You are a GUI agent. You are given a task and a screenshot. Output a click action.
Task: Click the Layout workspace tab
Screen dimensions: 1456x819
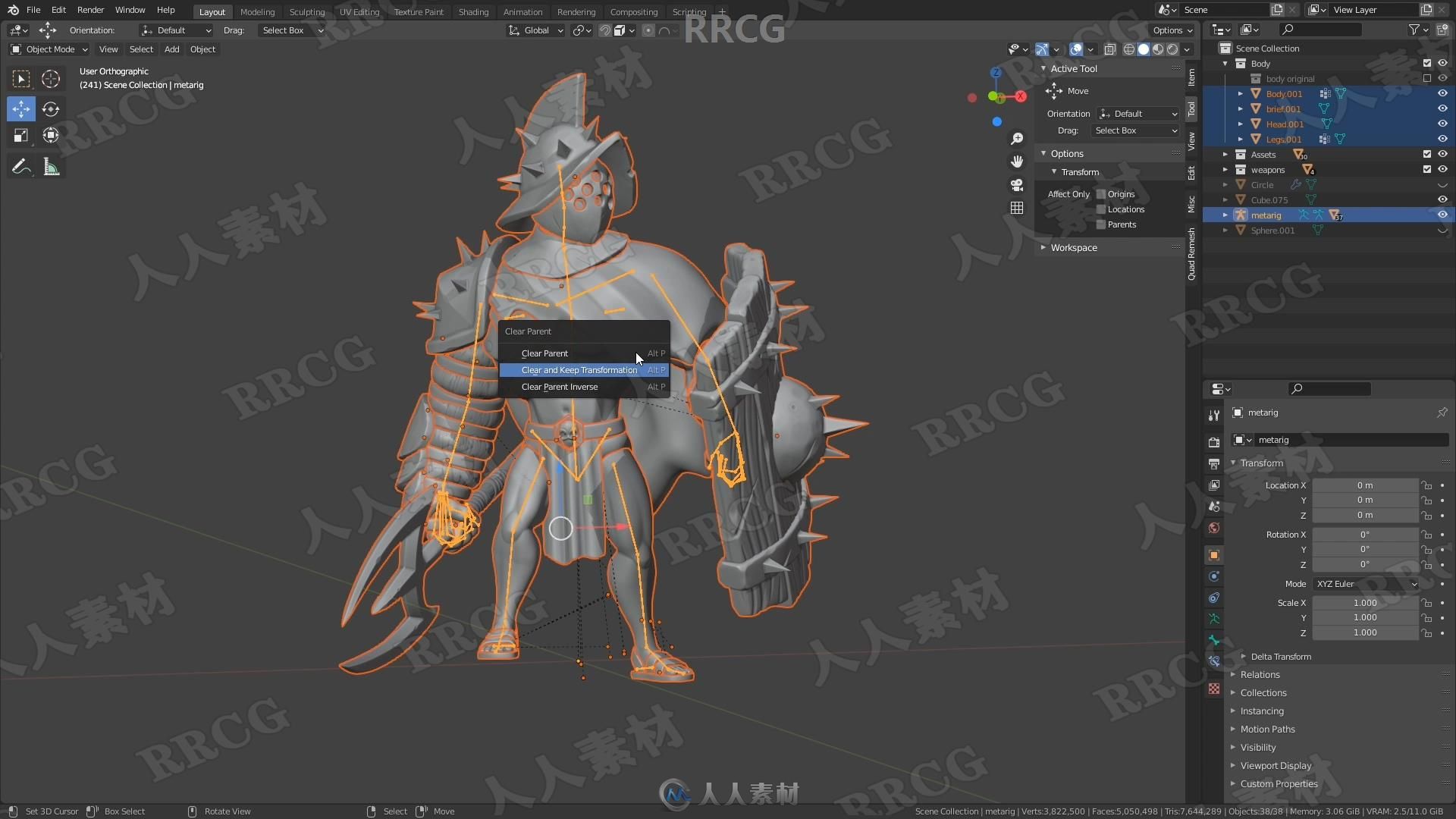212,11
